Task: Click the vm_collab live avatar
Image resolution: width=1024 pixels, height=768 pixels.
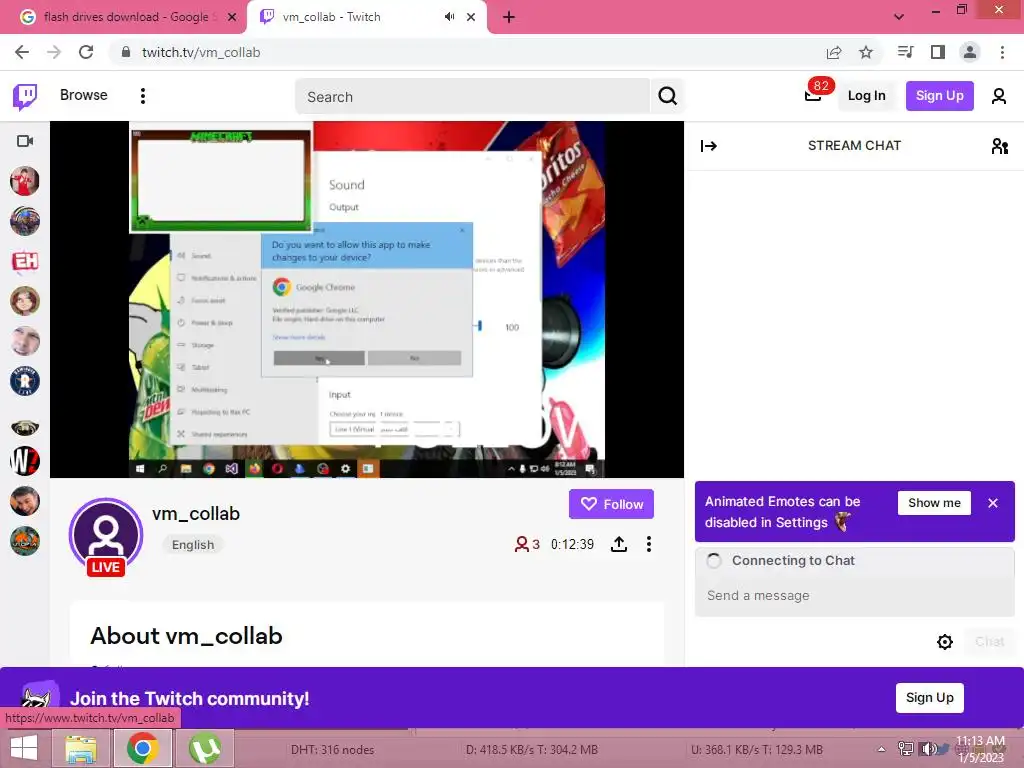Action: [x=106, y=536]
